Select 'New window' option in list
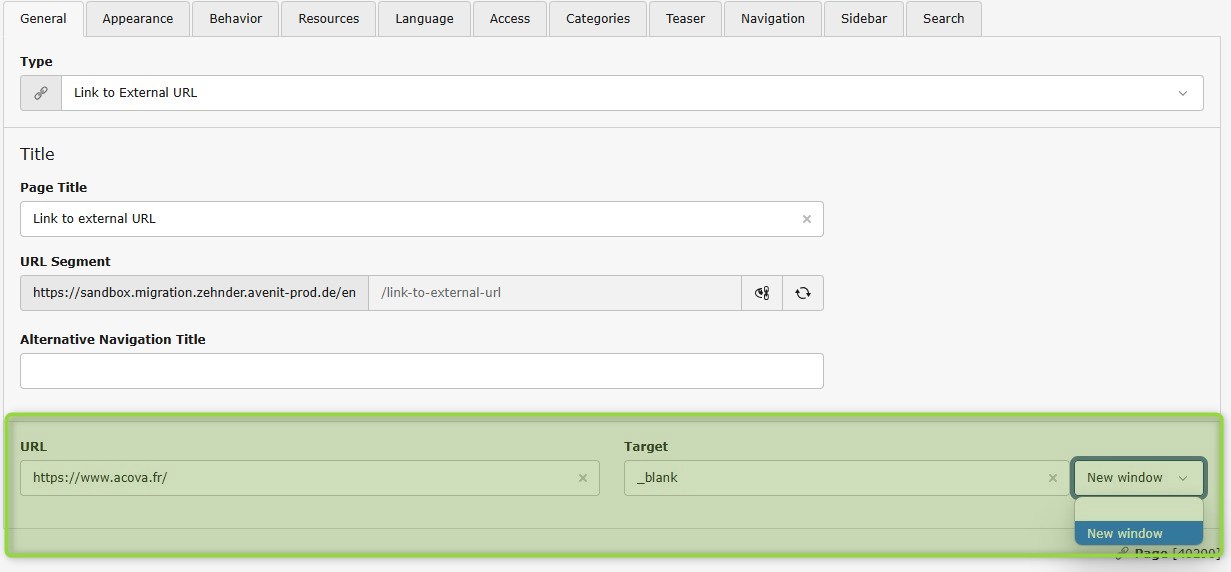The height and width of the screenshot is (572, 1231). (x=1138, y=533)
